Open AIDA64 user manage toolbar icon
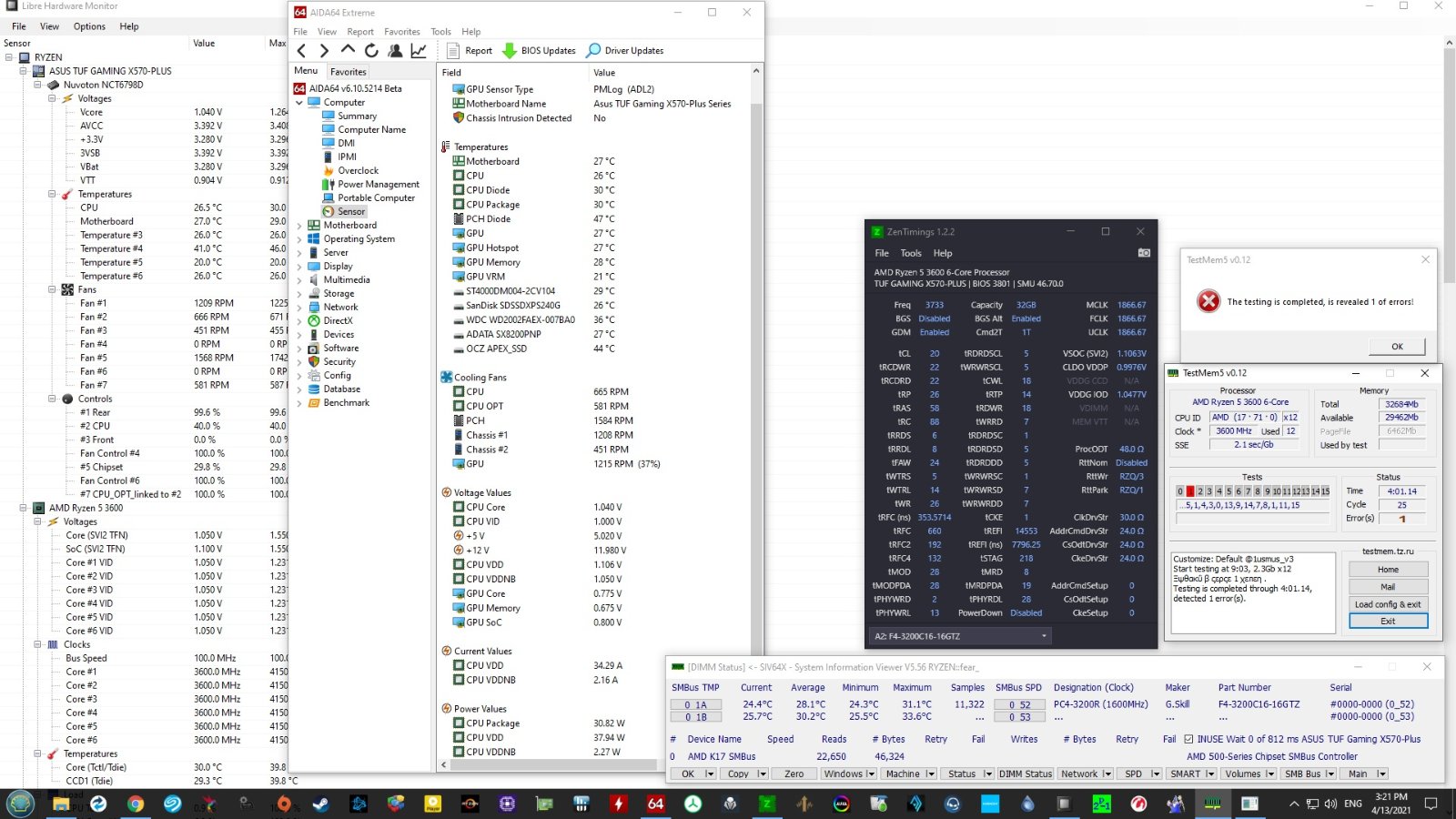 point(395,51)
